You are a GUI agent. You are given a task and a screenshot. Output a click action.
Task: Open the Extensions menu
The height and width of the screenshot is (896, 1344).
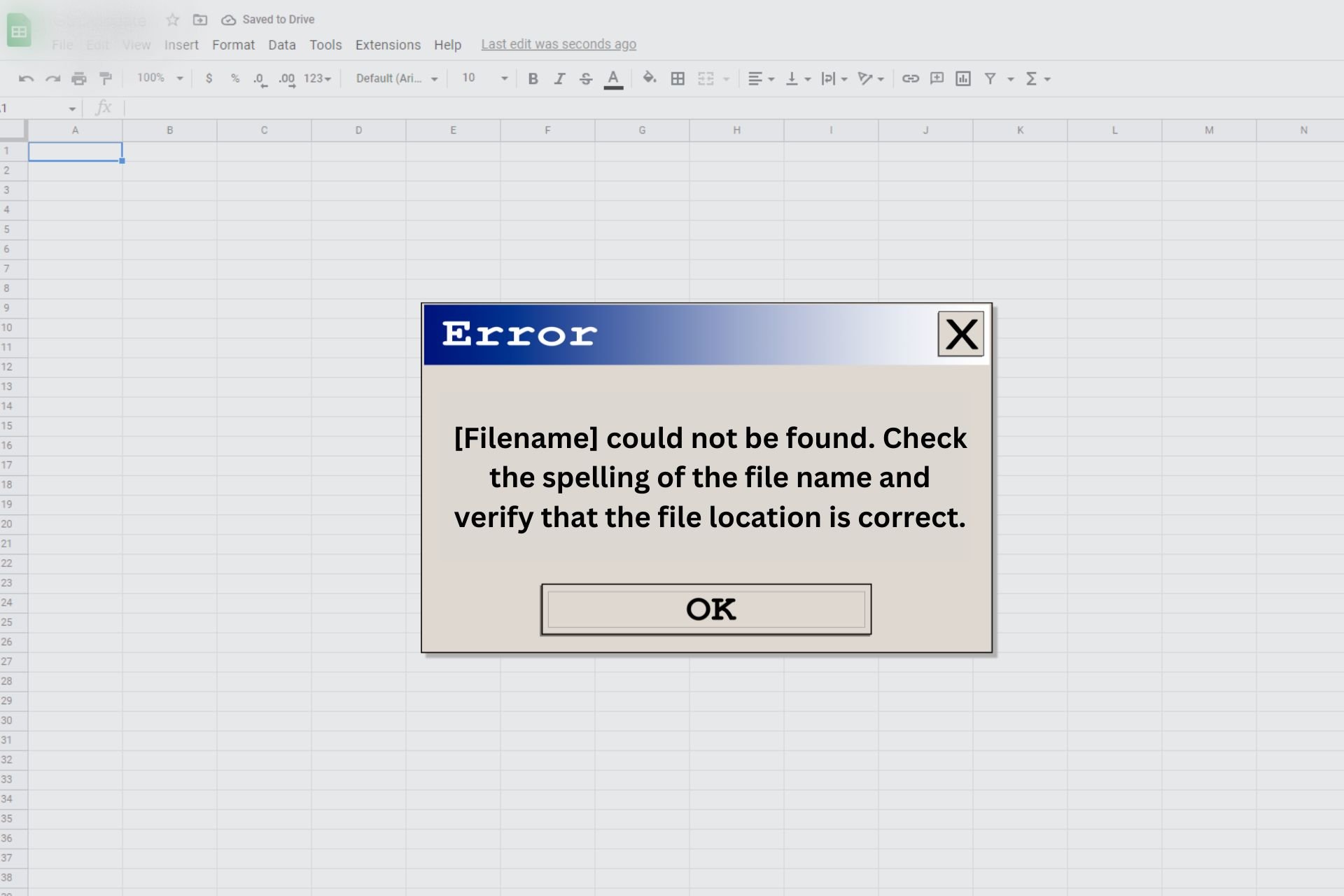tap(388, 45)
